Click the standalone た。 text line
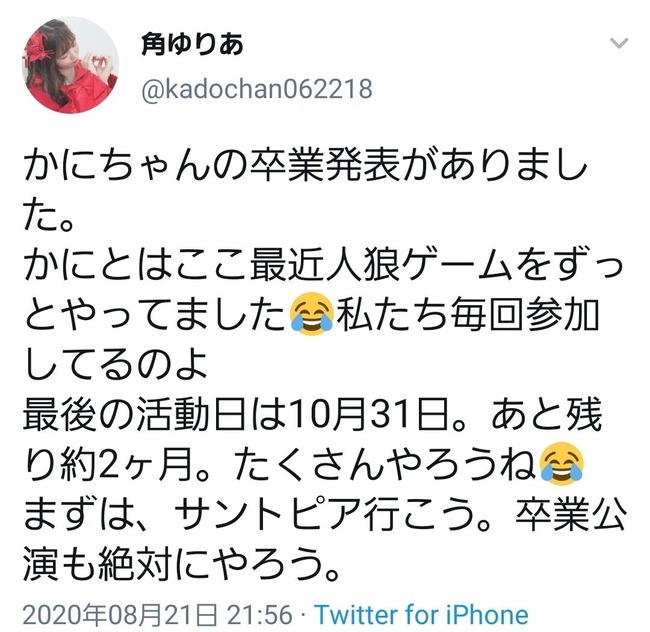Screen dimensions: 650x632 49,216
